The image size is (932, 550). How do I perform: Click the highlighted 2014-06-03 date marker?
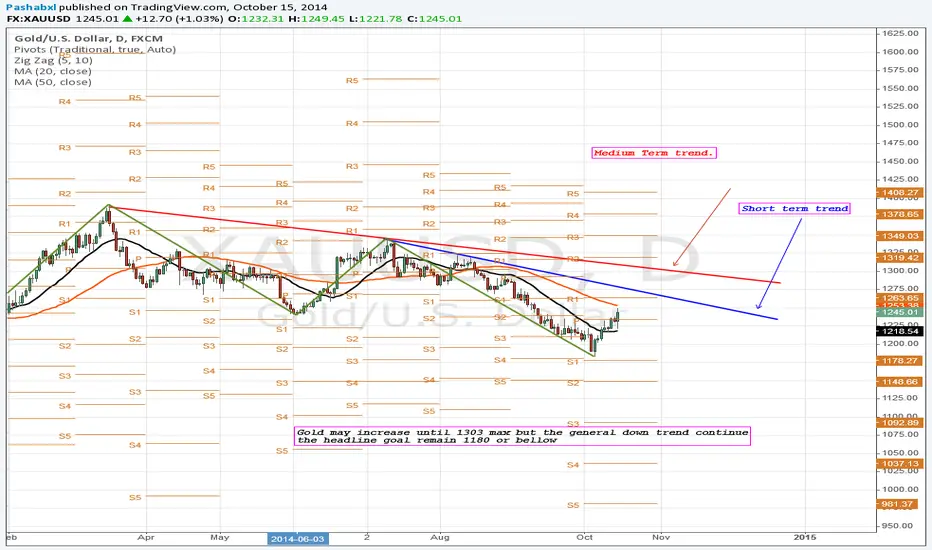(x=298, y=539)
